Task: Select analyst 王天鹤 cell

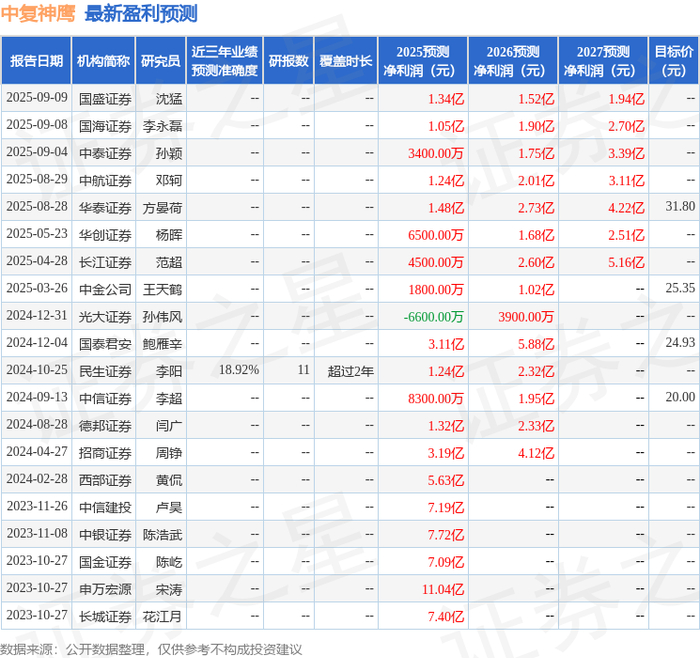Action: 162,289
